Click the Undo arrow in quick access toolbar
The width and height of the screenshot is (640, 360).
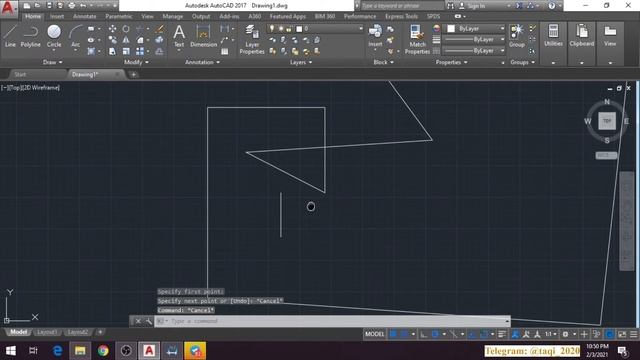(83, 6)
